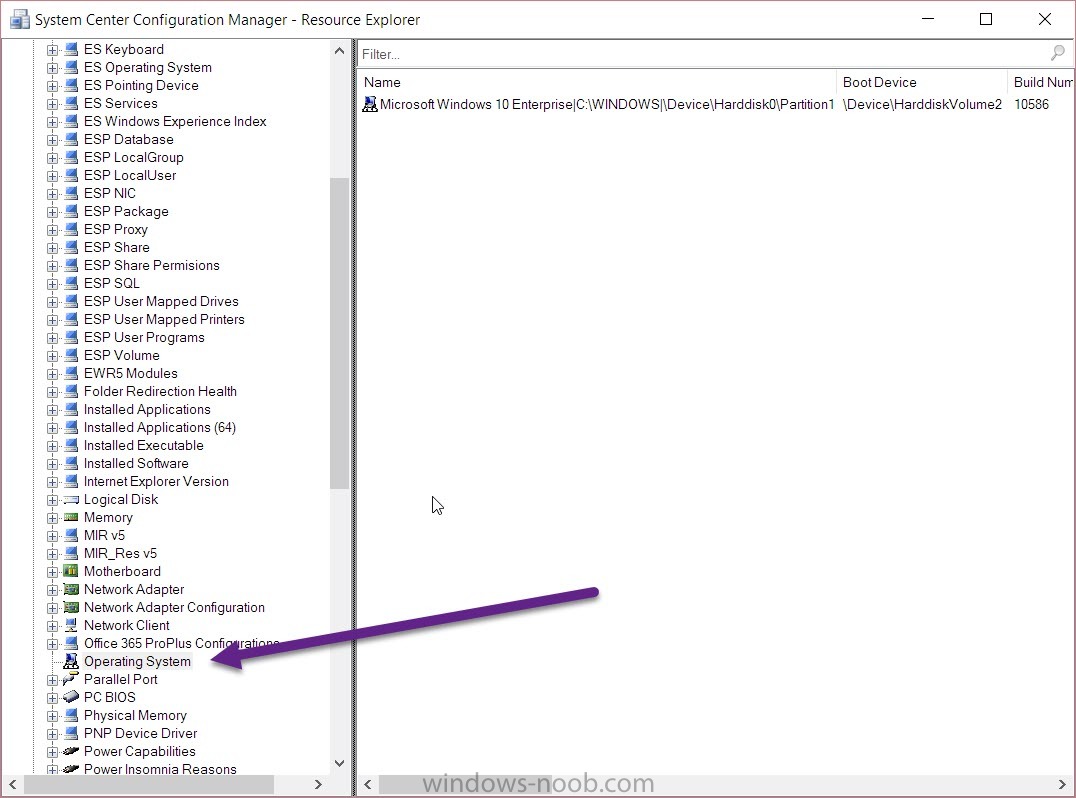Click the Resource Explorer title bar icon
The image size is (1076, 798).
19,19
